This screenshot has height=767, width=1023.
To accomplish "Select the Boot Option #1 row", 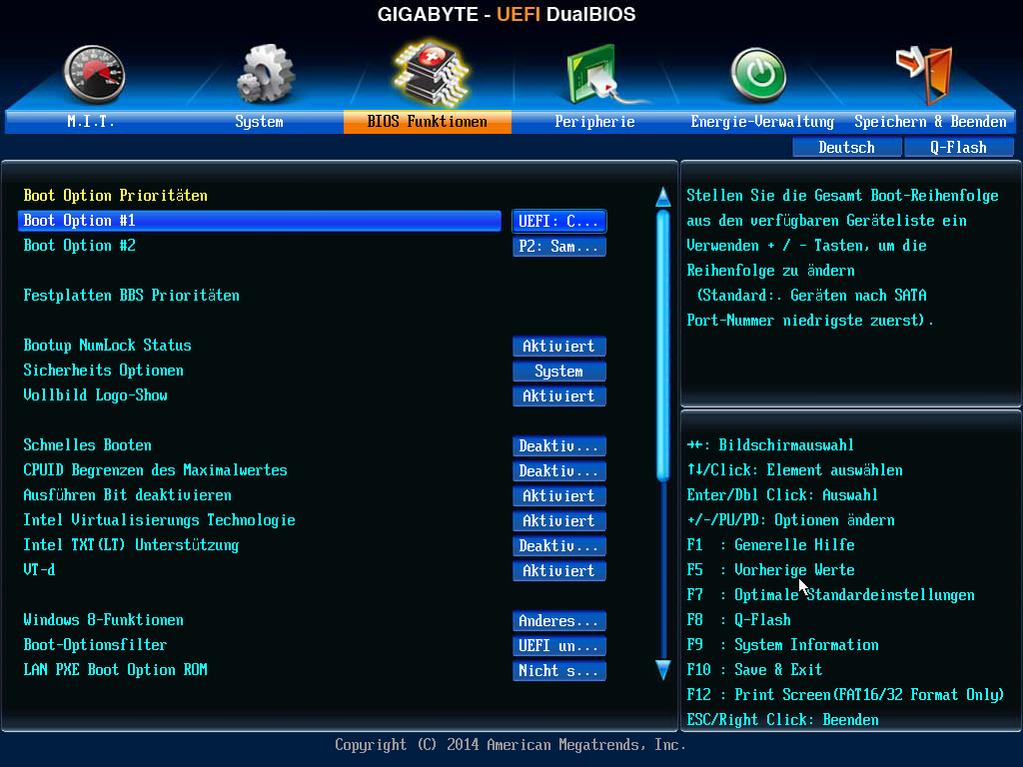I will pos(260,220).
